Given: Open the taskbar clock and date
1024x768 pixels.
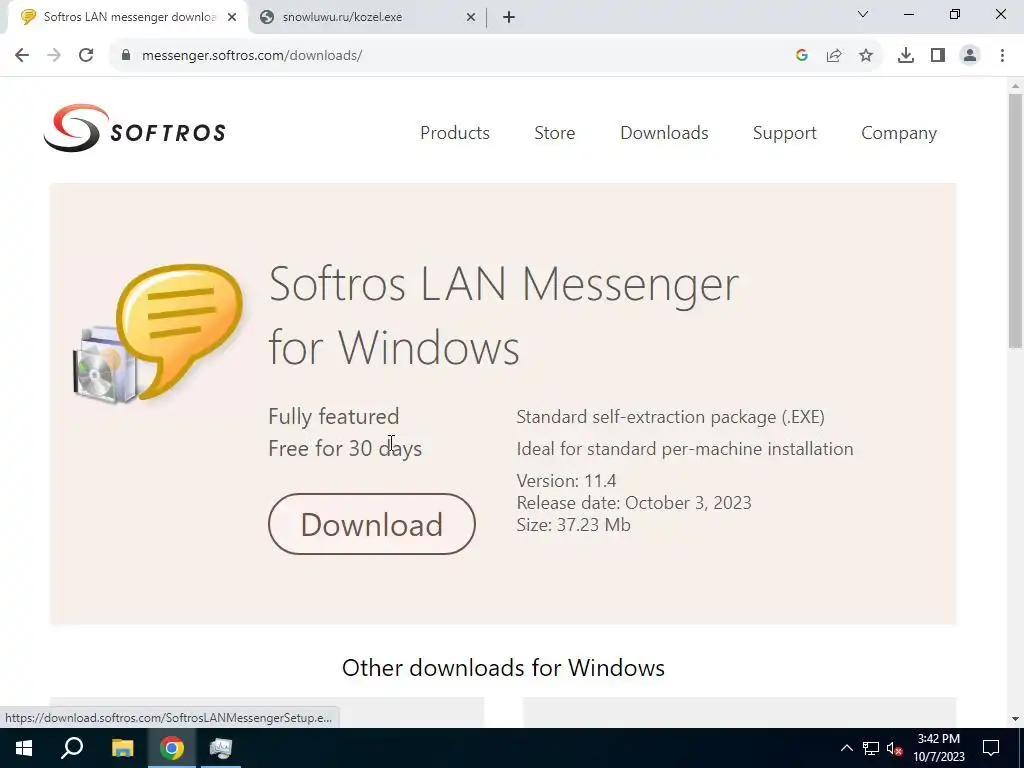Looking at the screenshot, I should (938, 748).
